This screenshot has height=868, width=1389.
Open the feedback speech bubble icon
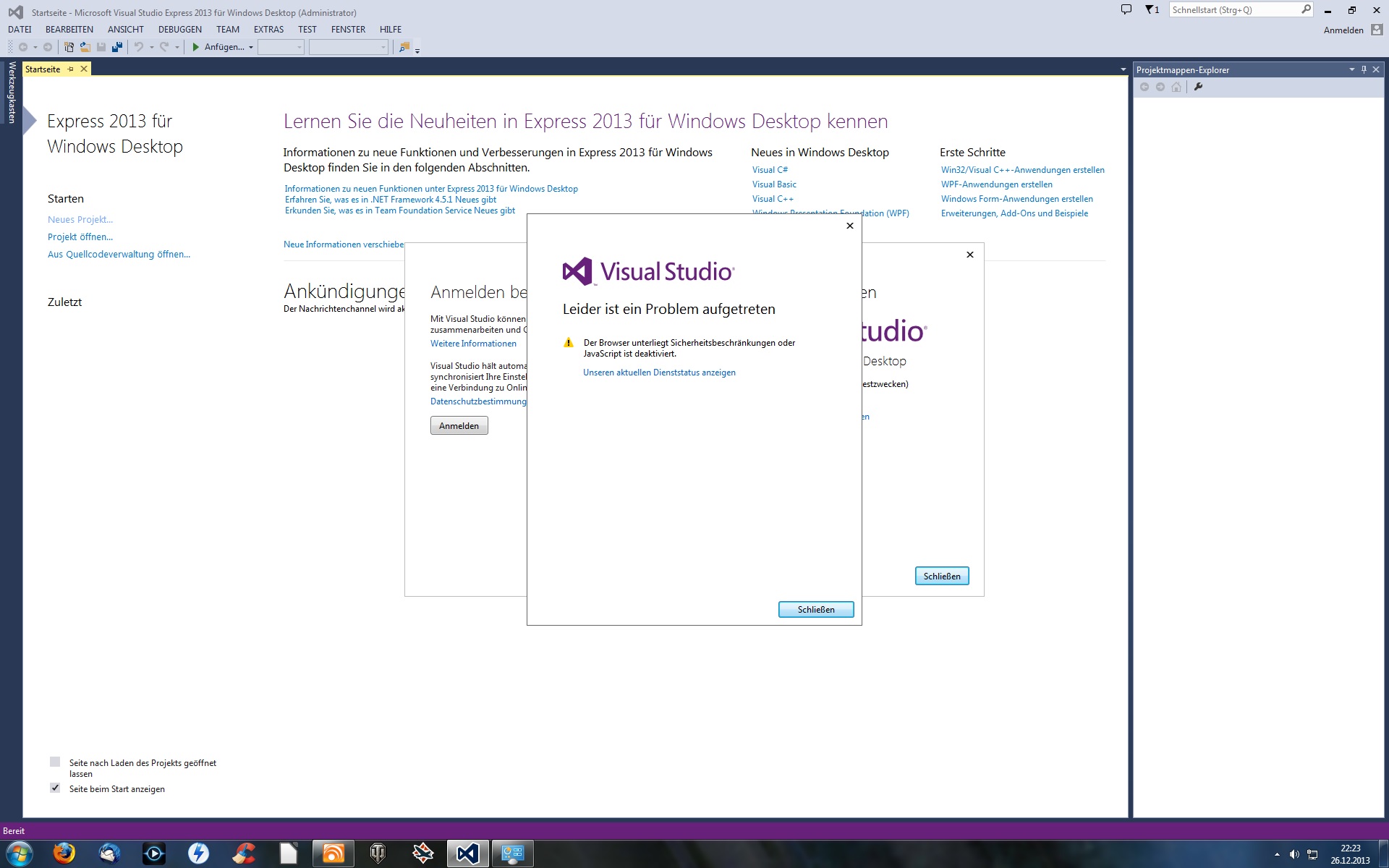coord(1126,10)
